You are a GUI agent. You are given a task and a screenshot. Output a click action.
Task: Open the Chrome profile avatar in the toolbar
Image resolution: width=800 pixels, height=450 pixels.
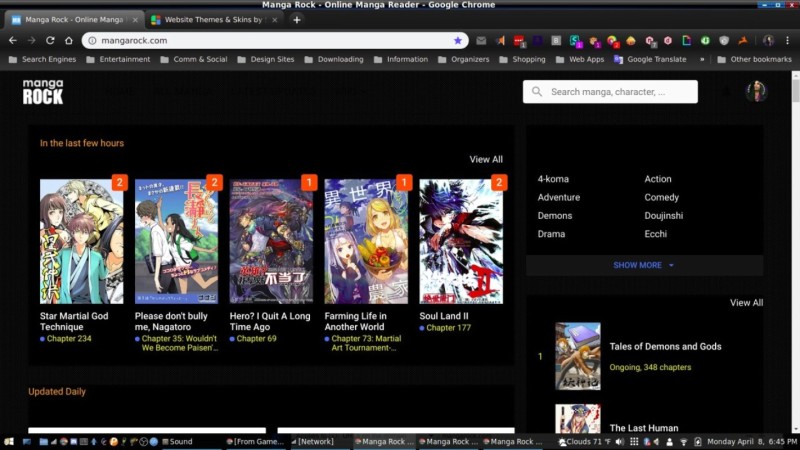point(768,40)
